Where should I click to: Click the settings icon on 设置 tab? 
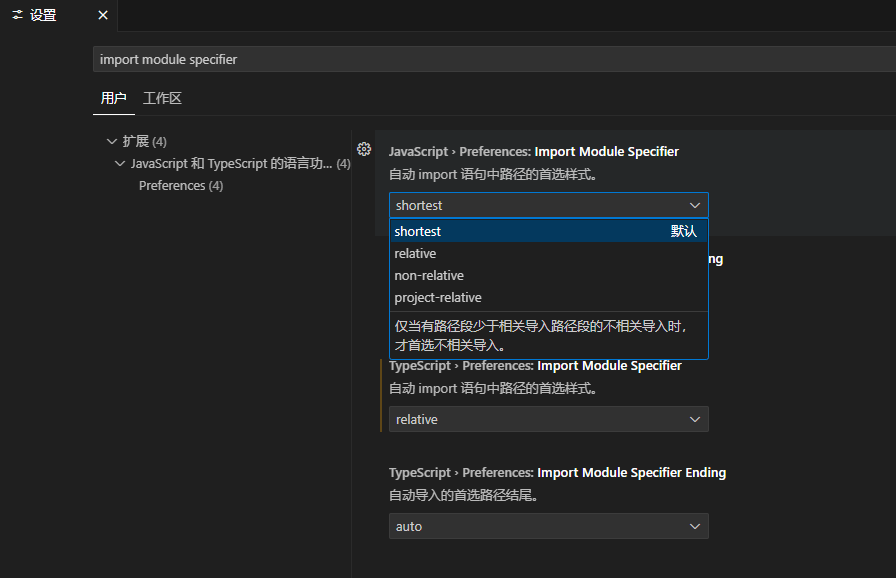(x=17, y=15)
